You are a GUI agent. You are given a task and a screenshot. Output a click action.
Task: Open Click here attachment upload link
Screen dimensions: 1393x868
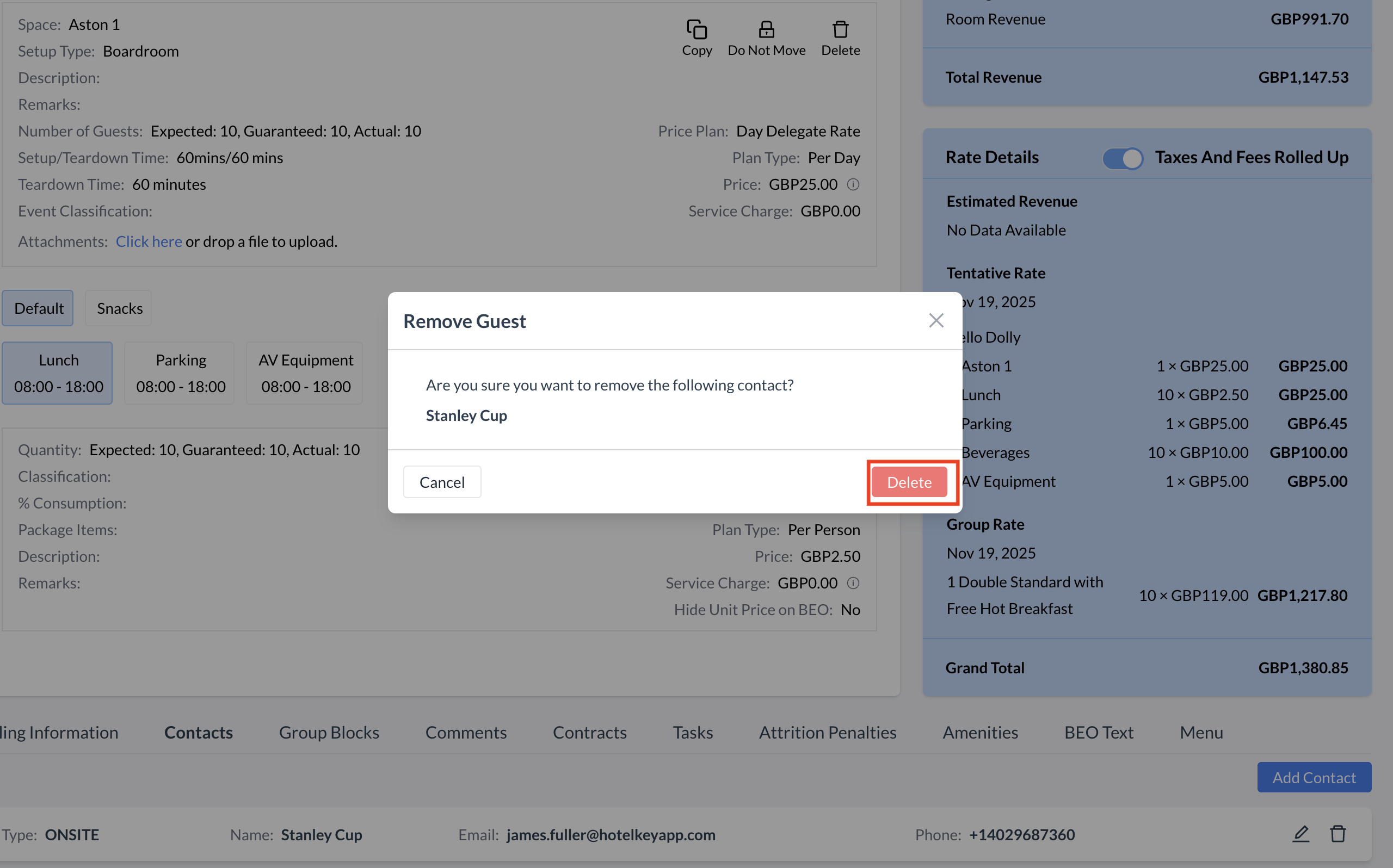149,241
